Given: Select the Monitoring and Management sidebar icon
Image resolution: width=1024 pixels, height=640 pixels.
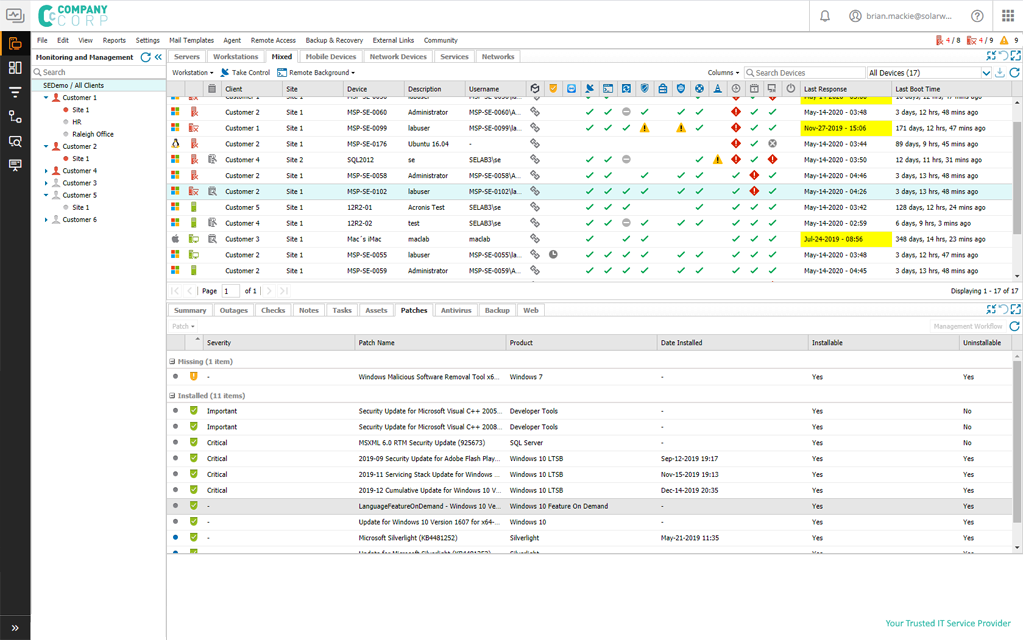Looking at the screenshot, I should tap(15, 44).
